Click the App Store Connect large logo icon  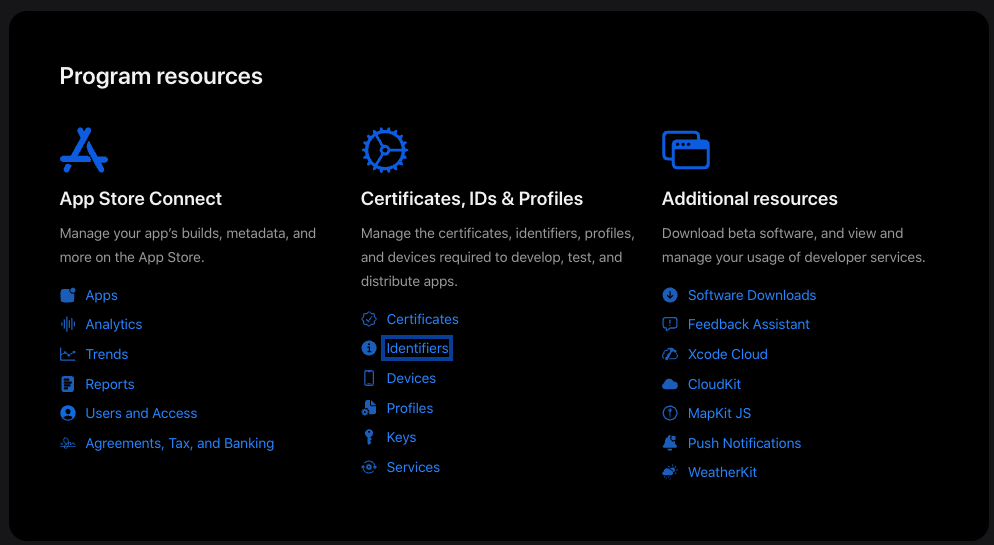[84, 150]
